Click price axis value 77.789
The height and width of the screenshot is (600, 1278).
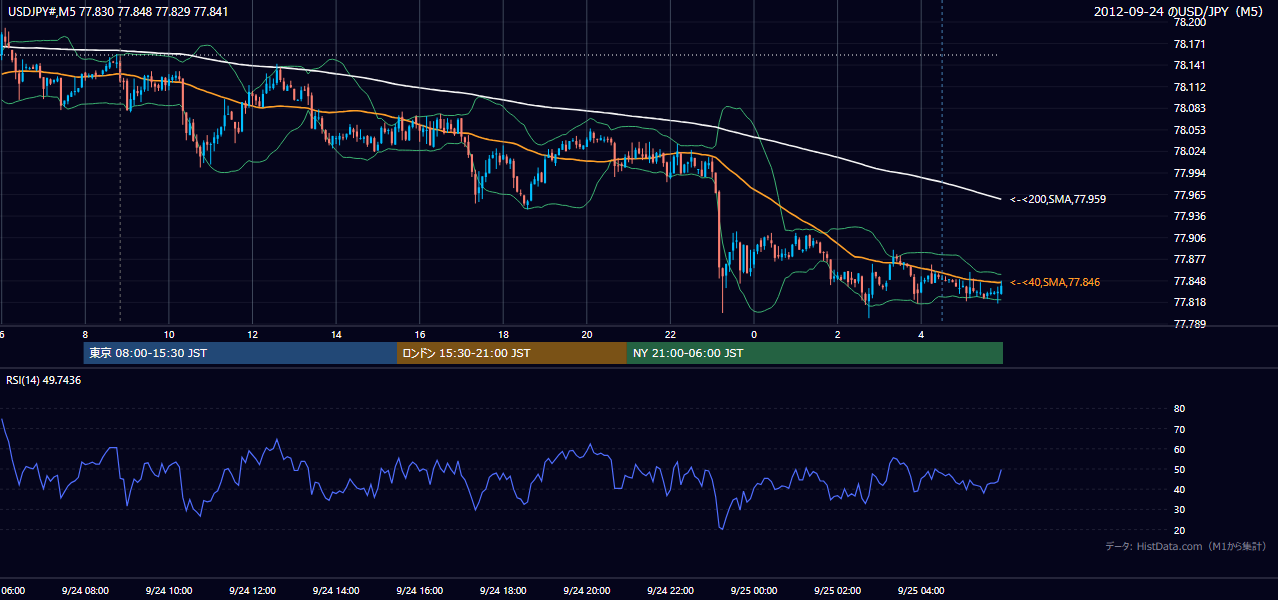(x=1188, y=324)
